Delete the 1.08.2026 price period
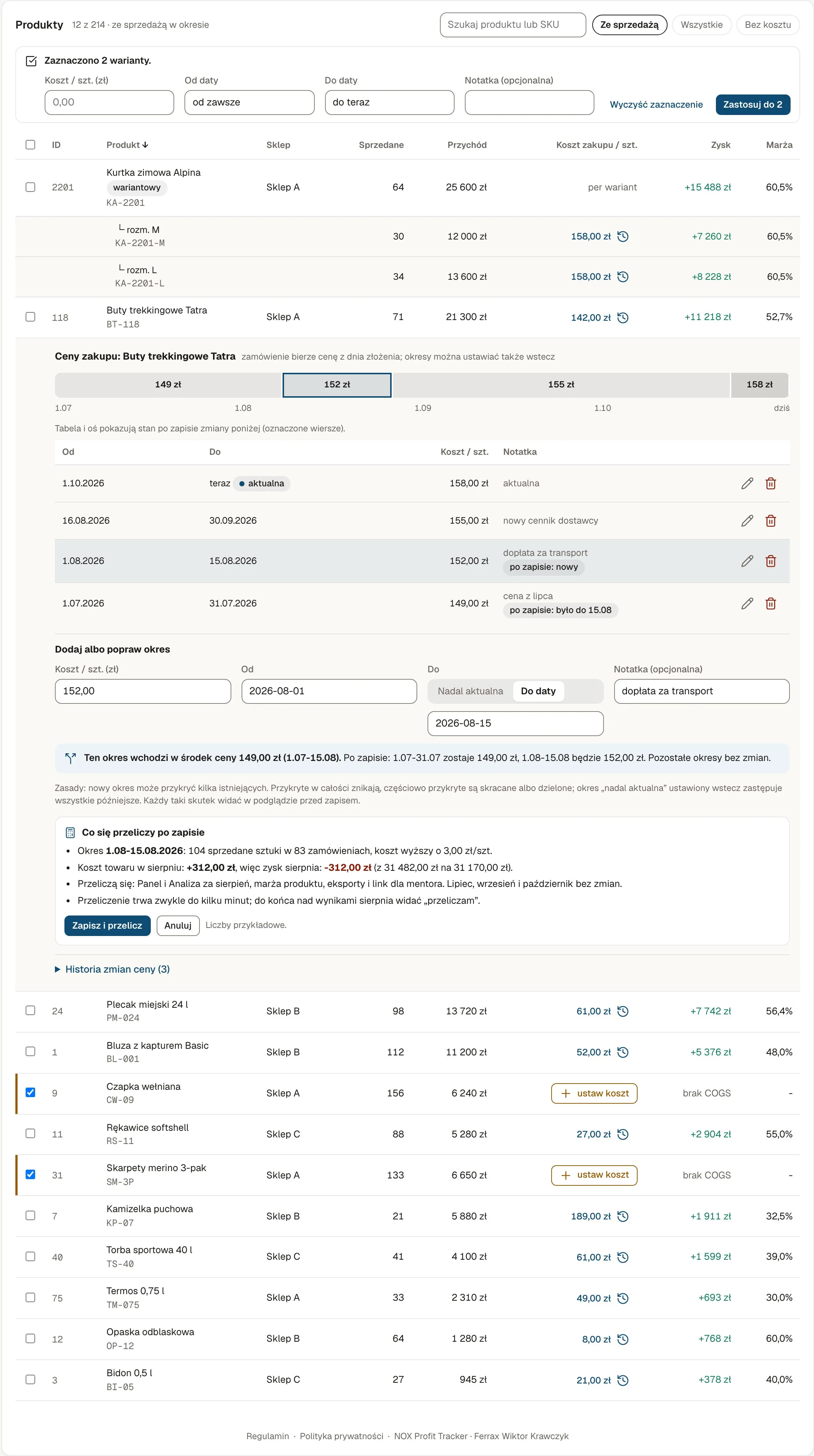 tap(770, 561)
